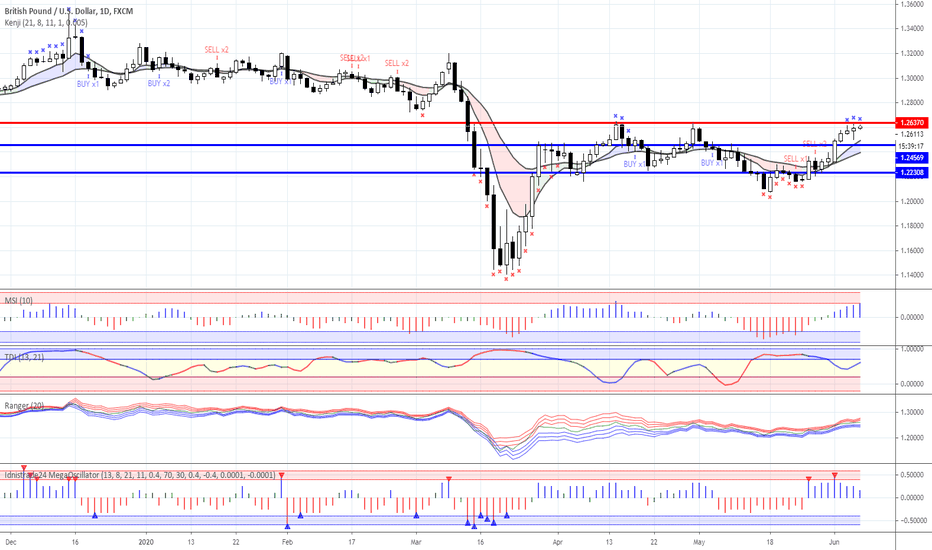Image resolution: width=932 pixels, height=550 pixels.
Task: Click the 15:39:17 bar countdown on price axis
Action: pyautogui.click(x=911, y=146)
